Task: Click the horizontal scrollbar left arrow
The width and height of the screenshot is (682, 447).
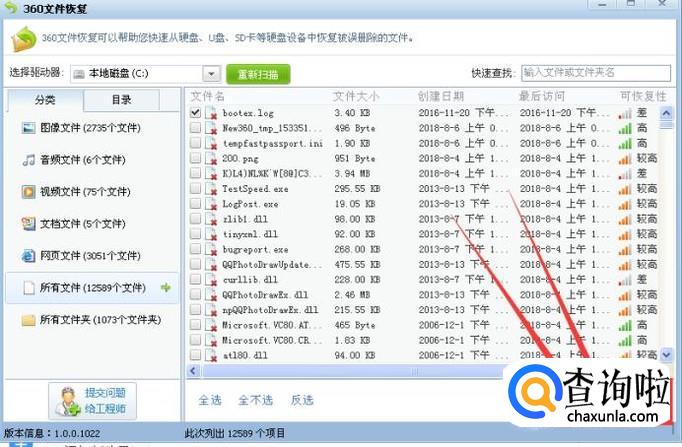Action: click(194, 371)
